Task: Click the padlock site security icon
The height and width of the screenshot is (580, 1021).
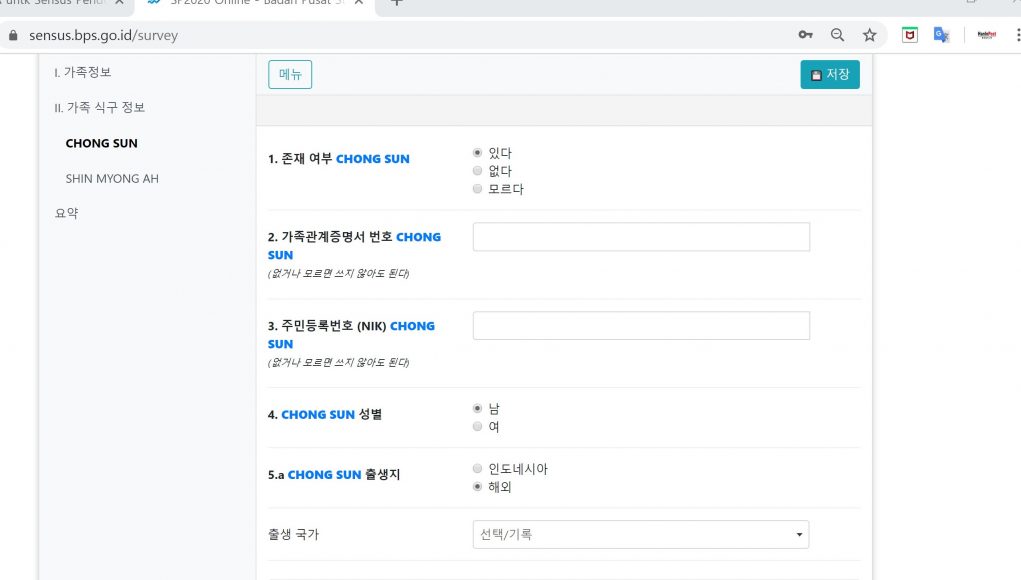Action: (x=13, y=35)
